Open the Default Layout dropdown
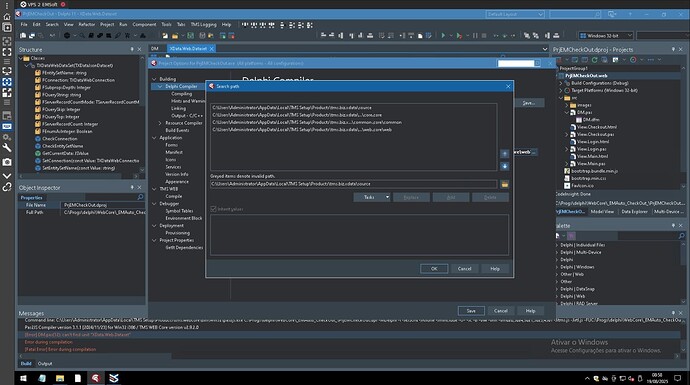The height and width of the screenshot is (385, 690). pyautogui.click(x=515, y=15)
